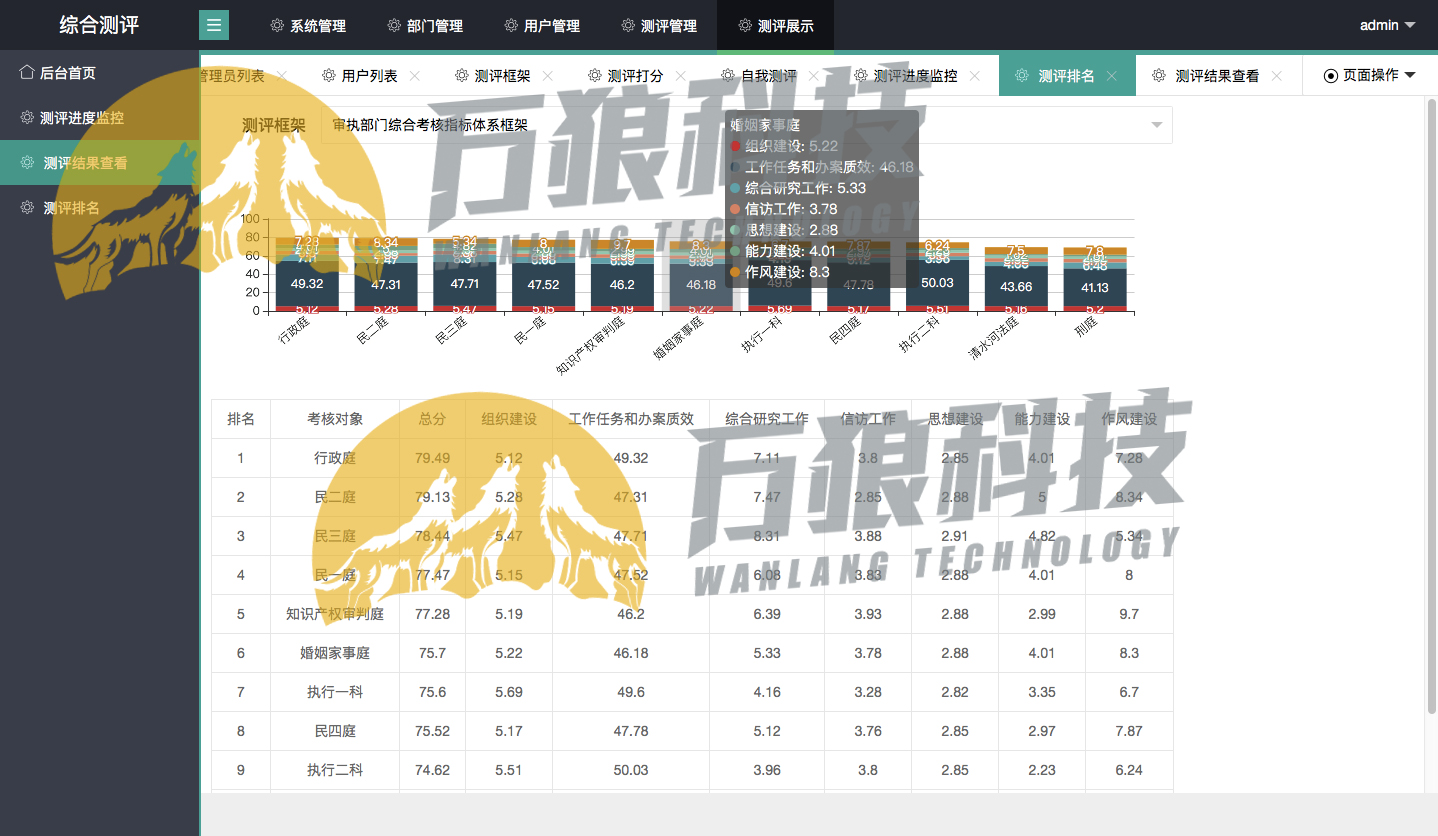Open the 部门管理 top menu

[424, 26]
